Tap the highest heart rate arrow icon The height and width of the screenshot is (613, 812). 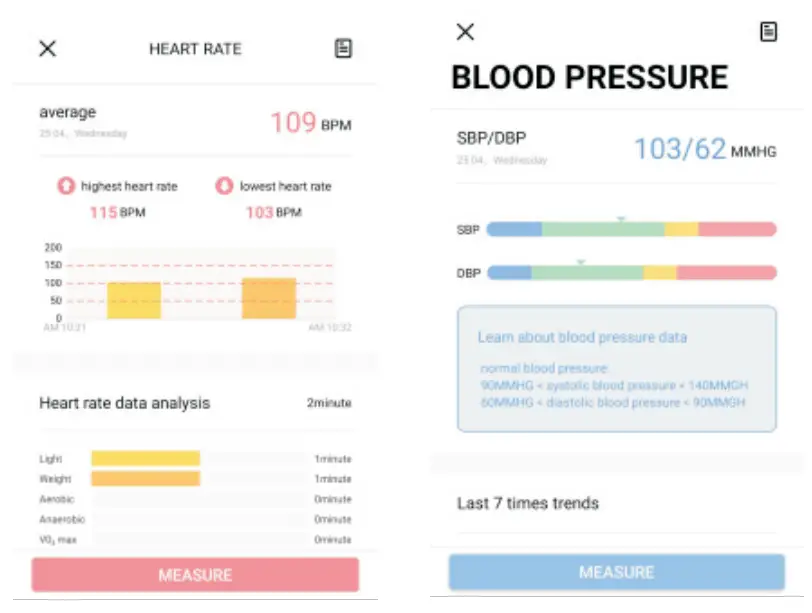coord(66,186)
